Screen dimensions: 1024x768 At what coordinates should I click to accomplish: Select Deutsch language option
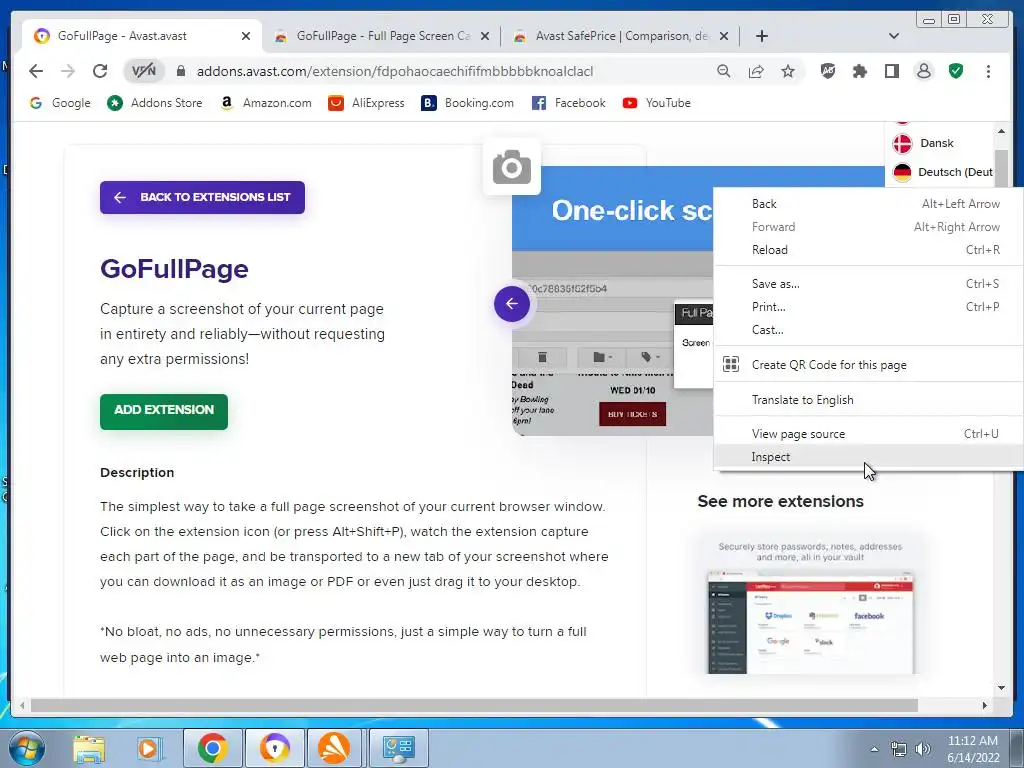(942, 172)
